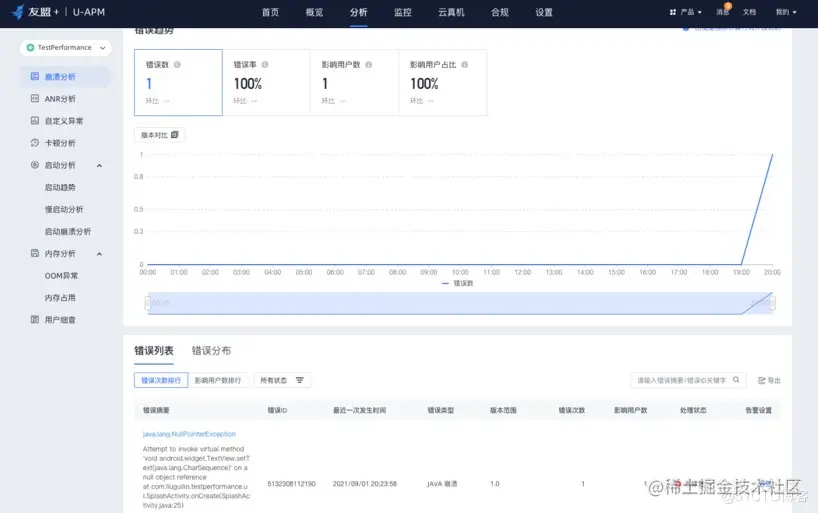This screenshot has width=818, height=513.
Task: Open the 消息 notifications badge
Action: pos(728,6)
